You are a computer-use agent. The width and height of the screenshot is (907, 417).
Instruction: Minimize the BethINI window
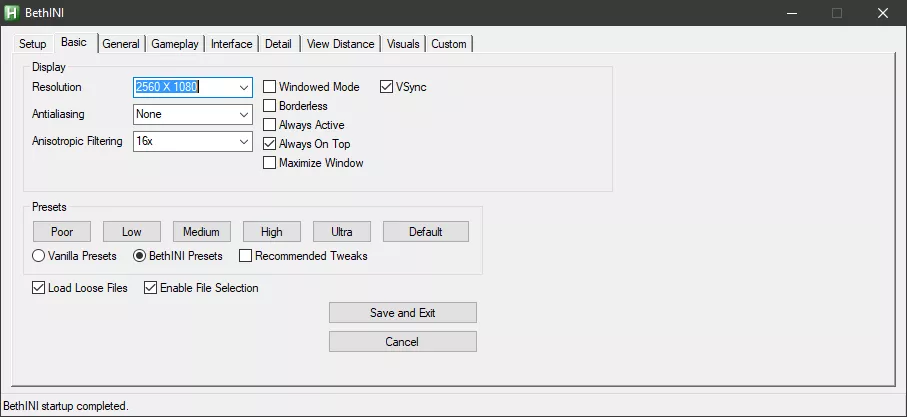pyautogui.click(x=791, y=13)
